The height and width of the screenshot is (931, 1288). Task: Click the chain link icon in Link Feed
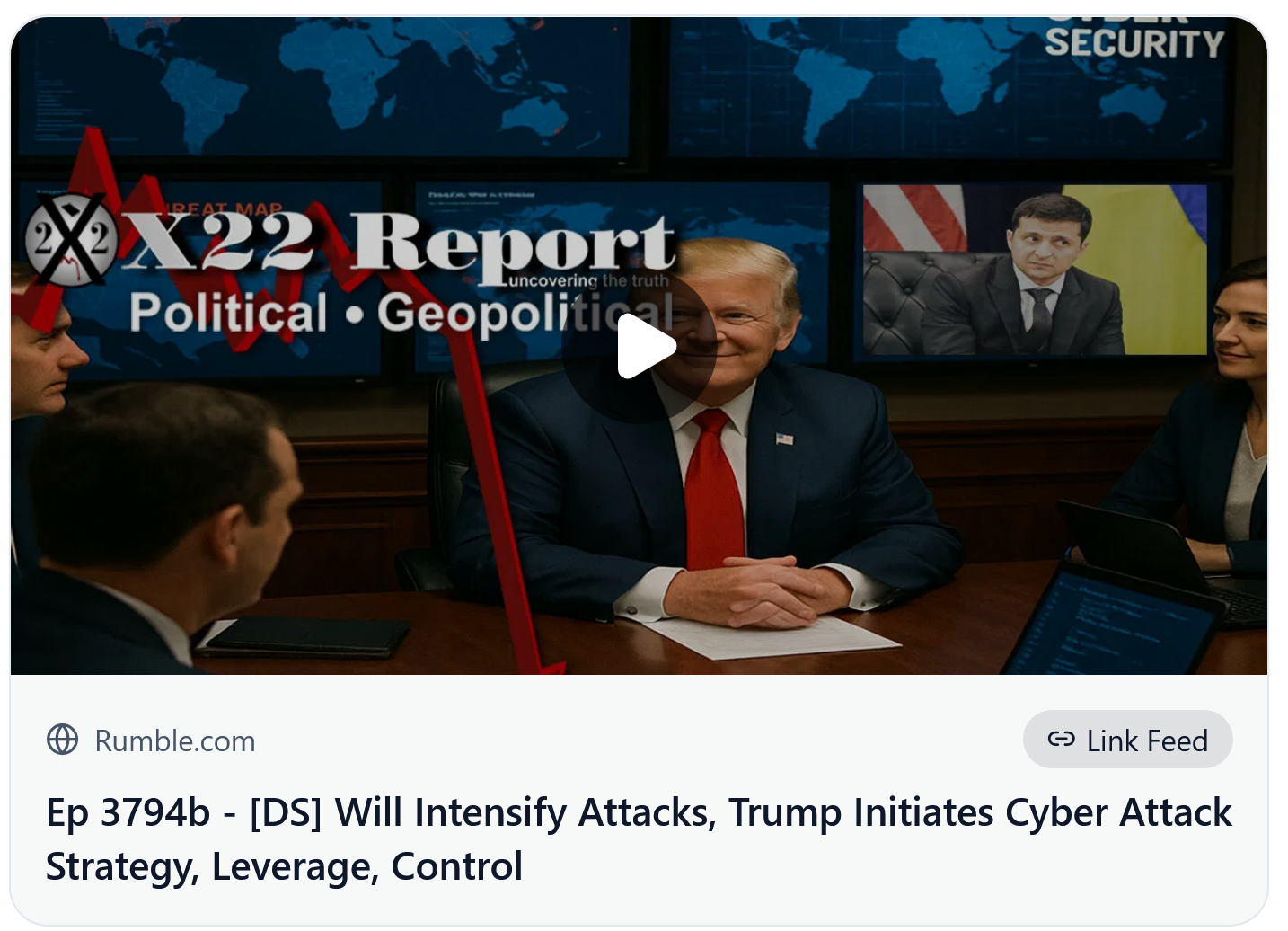(1062, 740)
